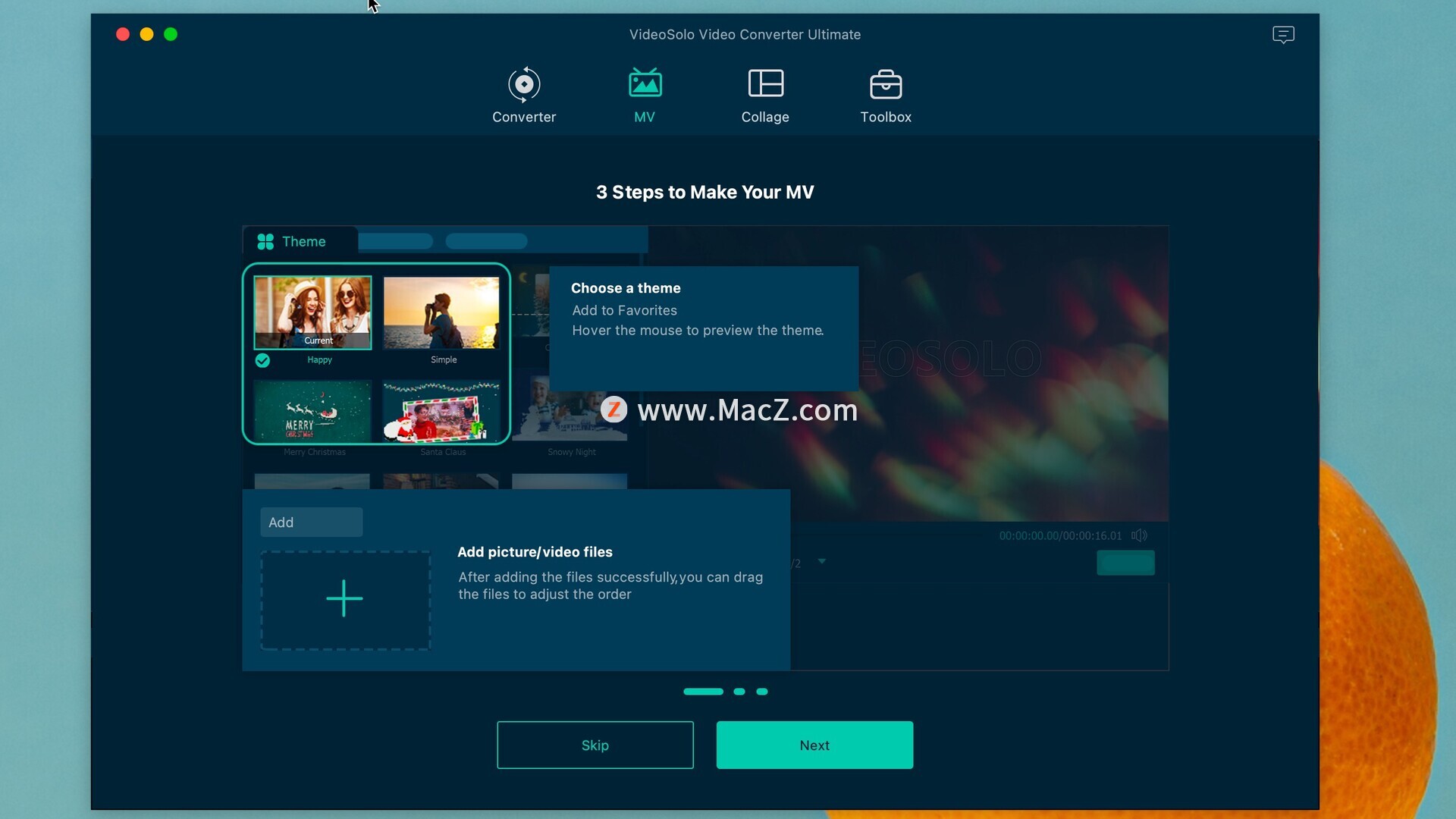Click the second blurred tab beside Theme

[x=395, y=241]
